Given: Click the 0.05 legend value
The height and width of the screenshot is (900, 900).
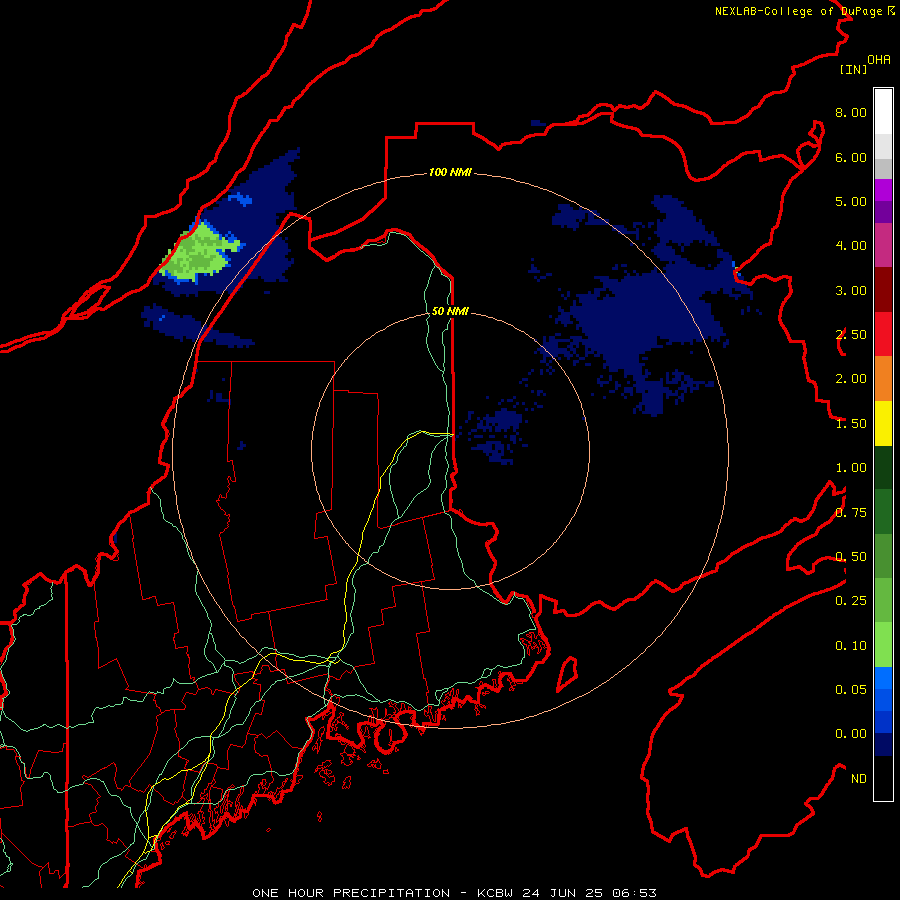Looking at the screenshot, I should click(851, 690).
